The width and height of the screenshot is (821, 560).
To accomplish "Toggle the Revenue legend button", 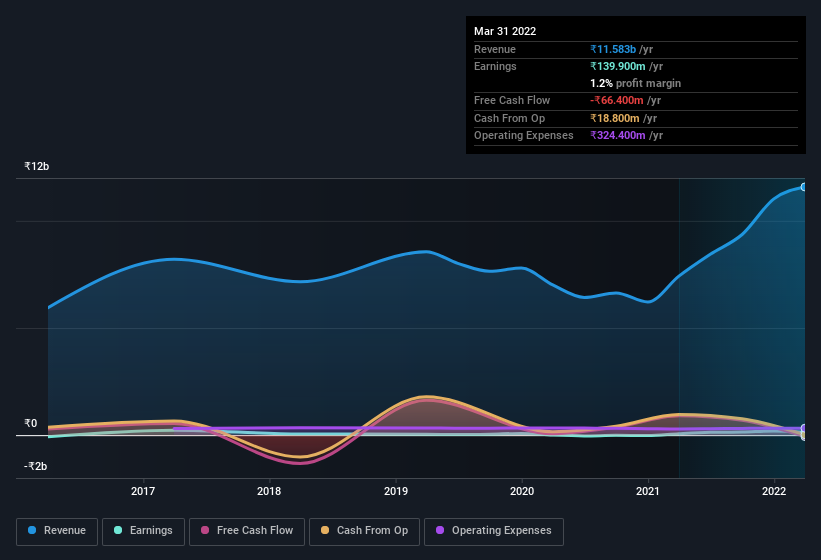I will point(57,531).
